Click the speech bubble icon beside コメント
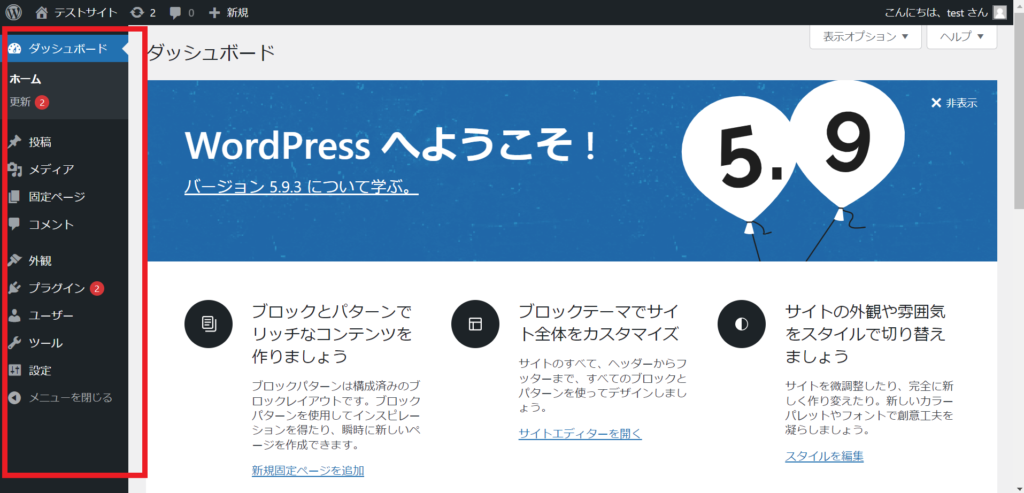This screenshot has height=493, width=1024. (15, 224)
